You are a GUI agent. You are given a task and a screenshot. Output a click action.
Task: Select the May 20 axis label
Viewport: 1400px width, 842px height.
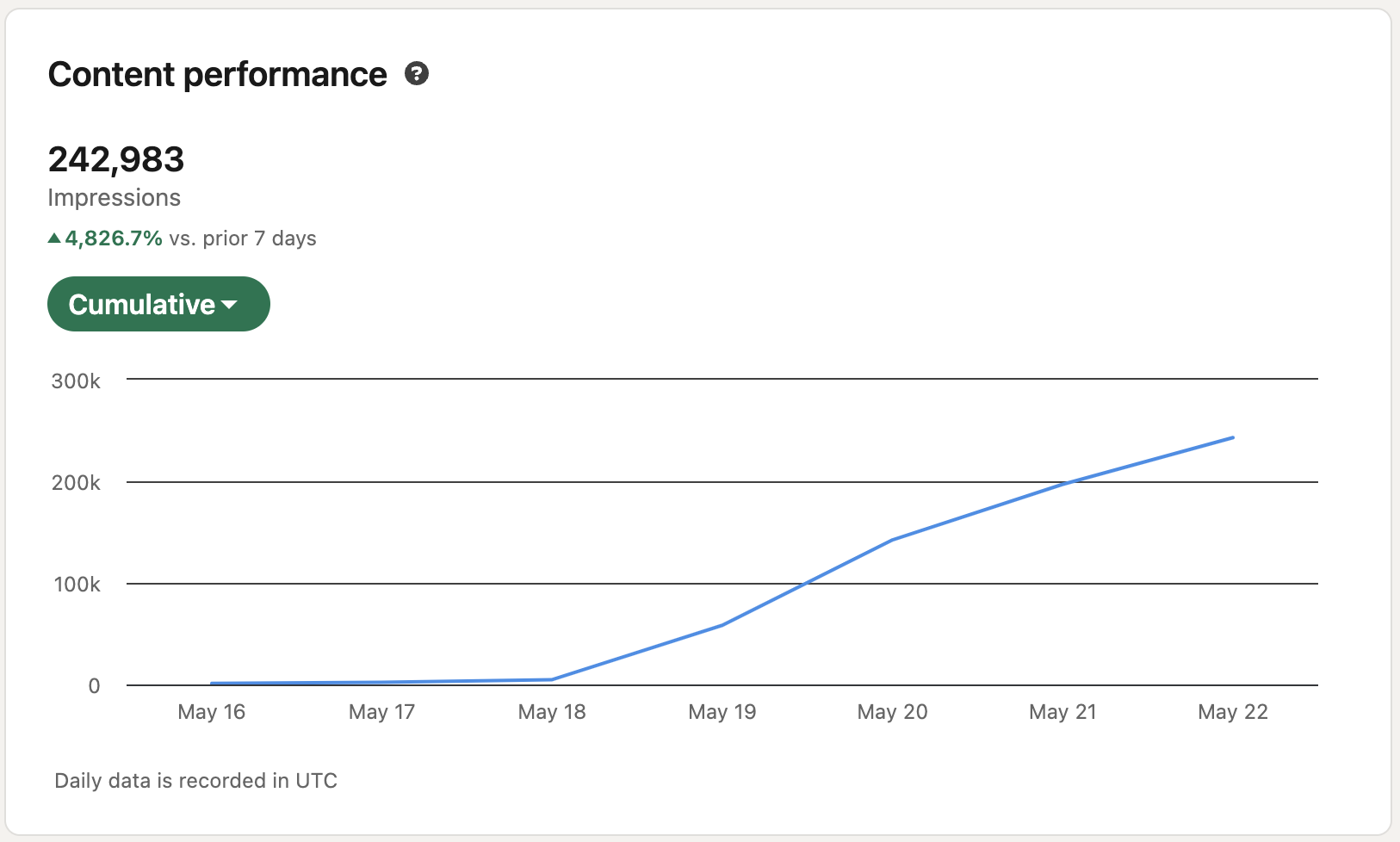pyautogui.click(x=893, y=712)
